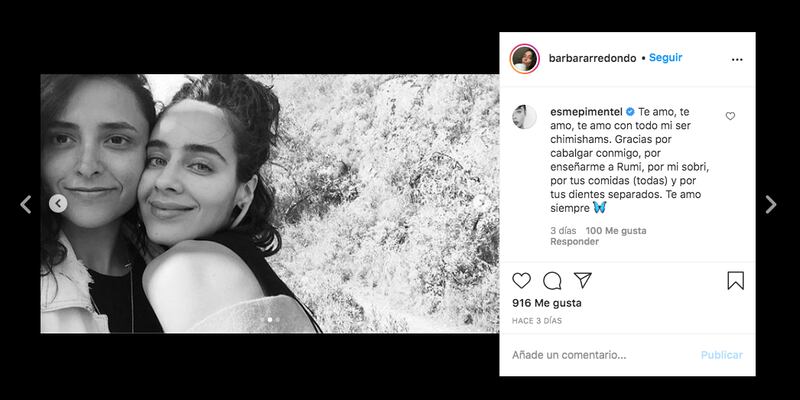Viewport: 800px width, 400px height.
Task: Like the post with heart icon
Action: (x=521, y=281)
